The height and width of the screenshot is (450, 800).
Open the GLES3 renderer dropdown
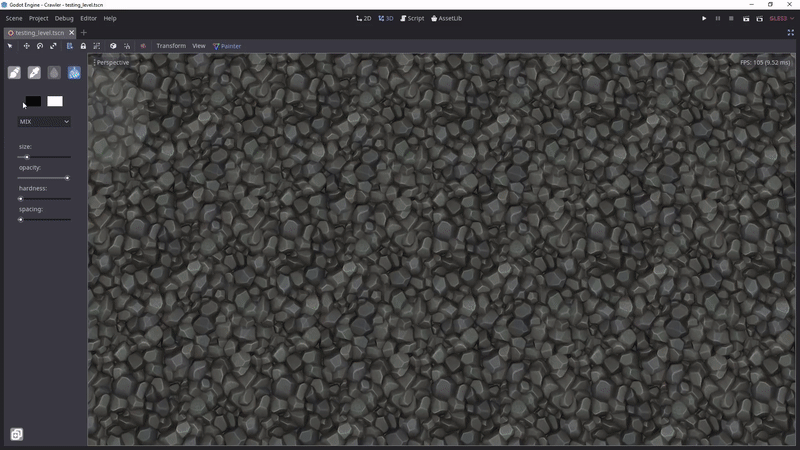click(x=781, y=18)
